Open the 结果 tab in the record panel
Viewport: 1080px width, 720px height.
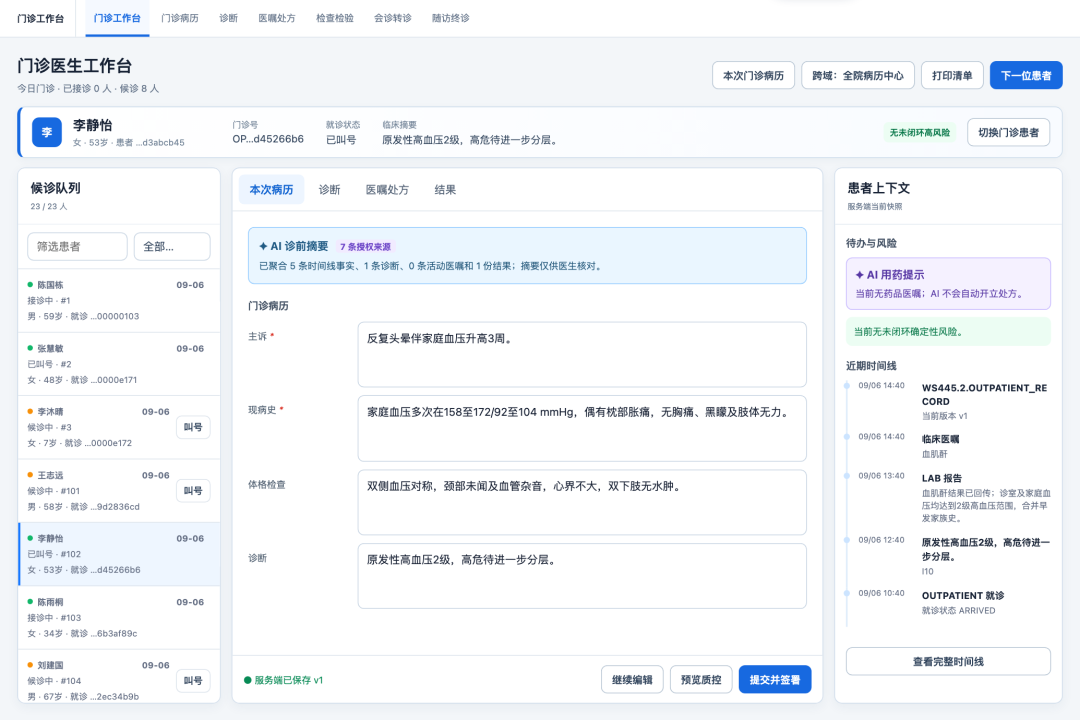pyautogui.click(x=445, y=189)
